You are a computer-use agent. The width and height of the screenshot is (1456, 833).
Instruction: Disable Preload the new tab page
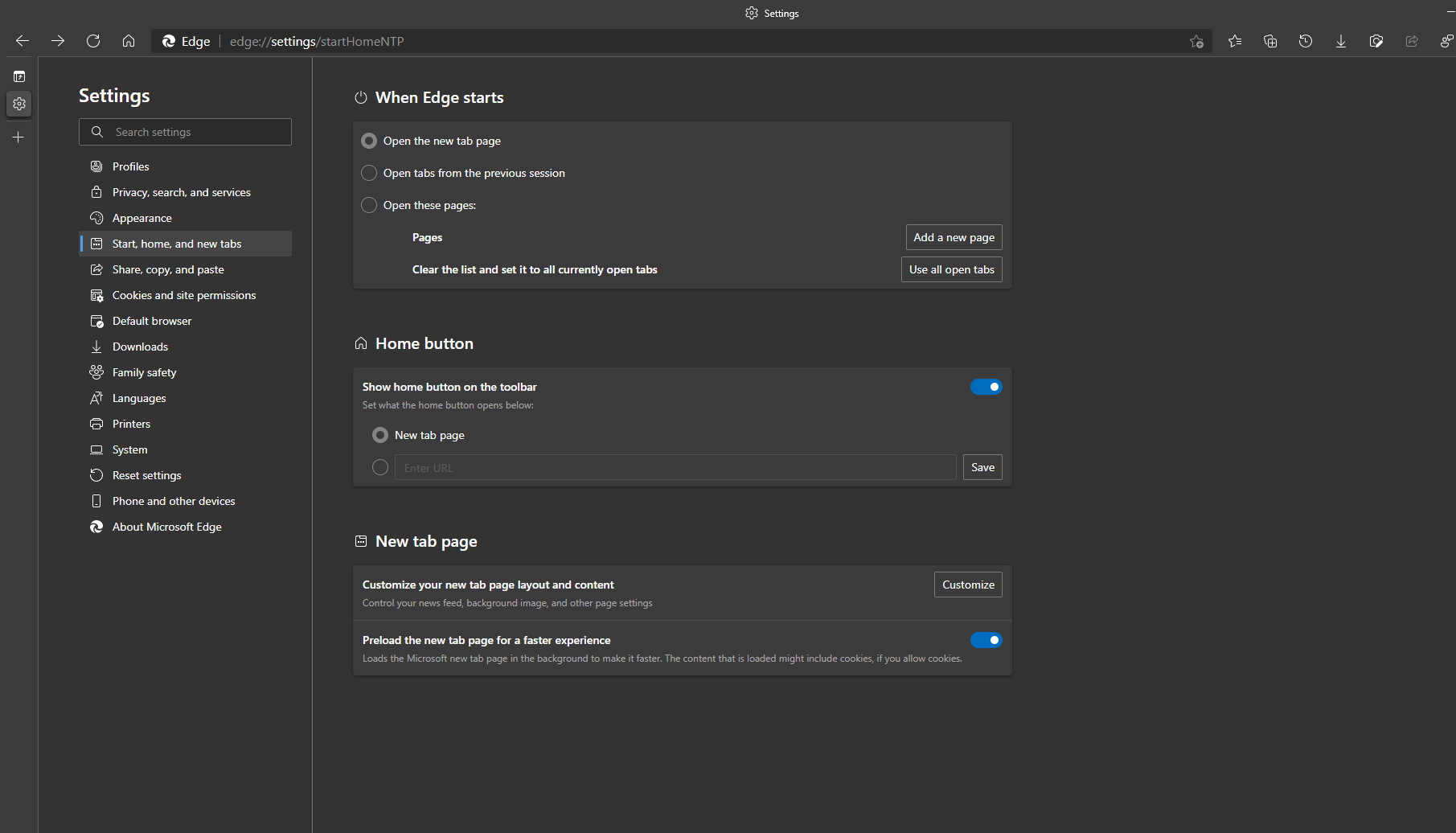coord(986,639)
